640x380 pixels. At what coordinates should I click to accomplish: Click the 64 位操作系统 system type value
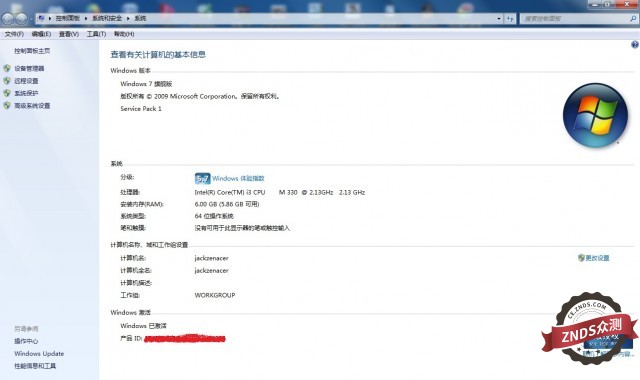(x=214, y=216)
